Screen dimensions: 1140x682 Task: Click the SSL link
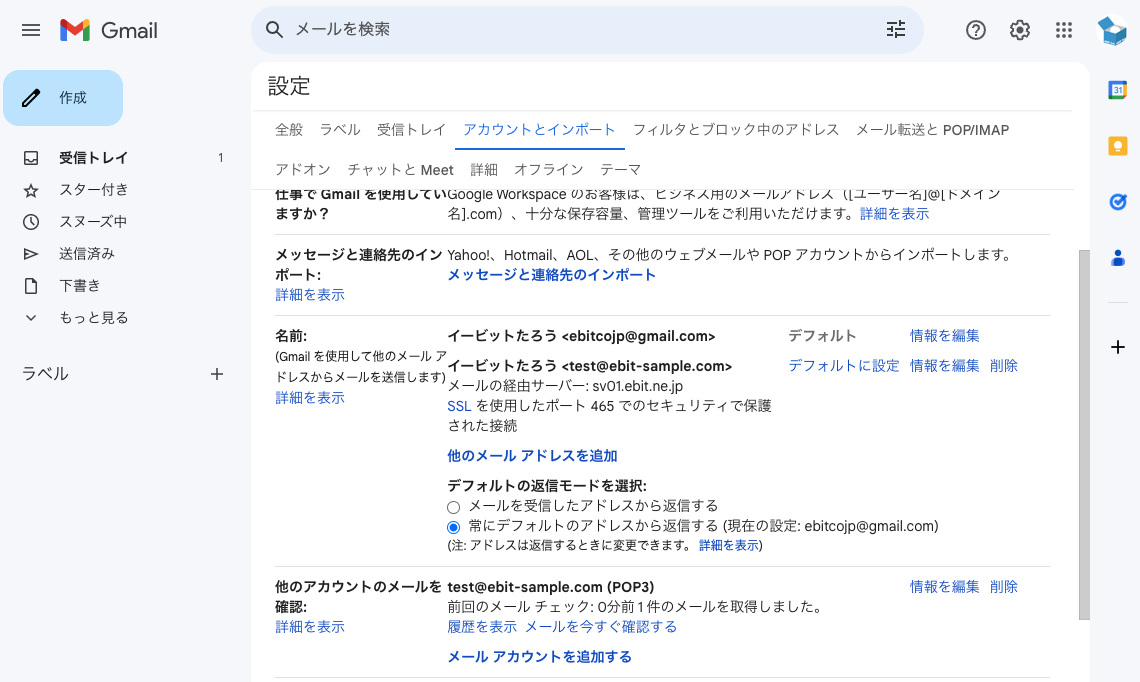point(459,406)
